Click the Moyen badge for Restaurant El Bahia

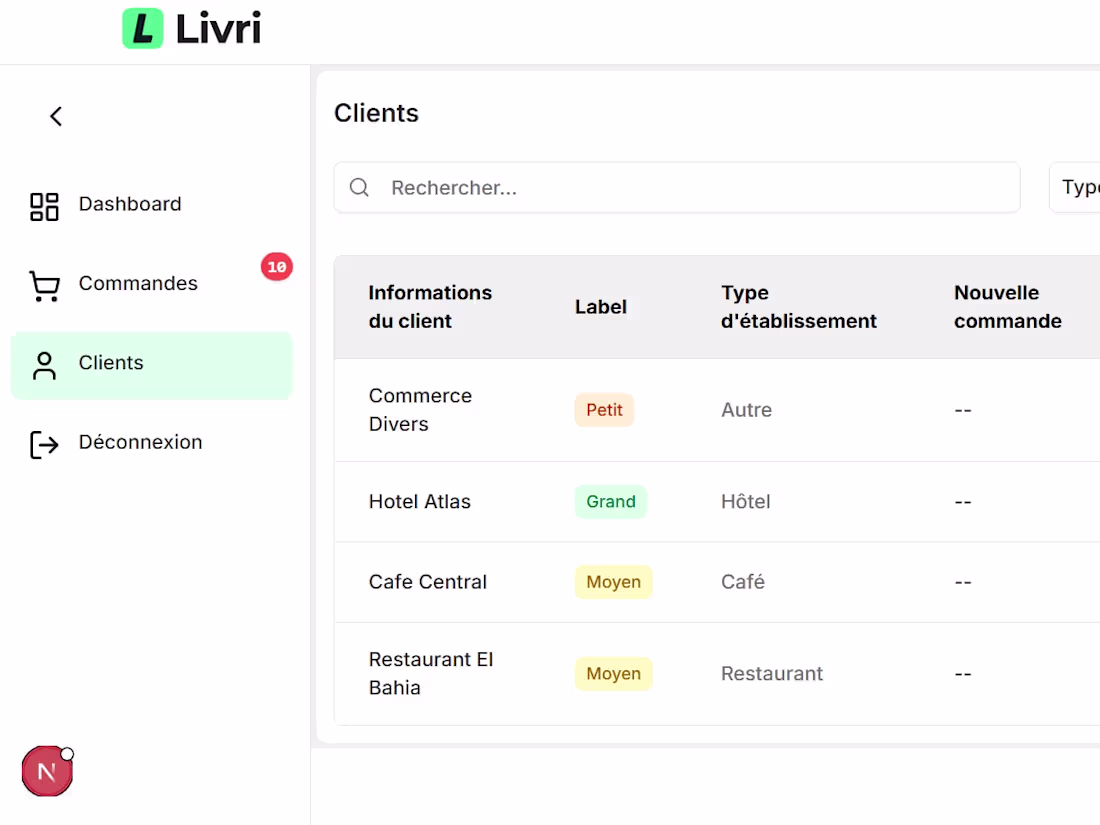click(x=613, y=673)
